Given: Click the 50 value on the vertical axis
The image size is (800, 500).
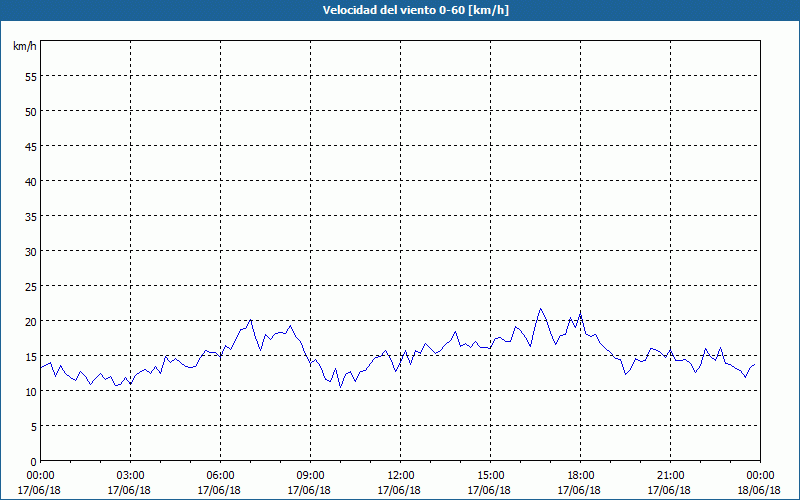Looking at the screenshot, I should 30,112.
